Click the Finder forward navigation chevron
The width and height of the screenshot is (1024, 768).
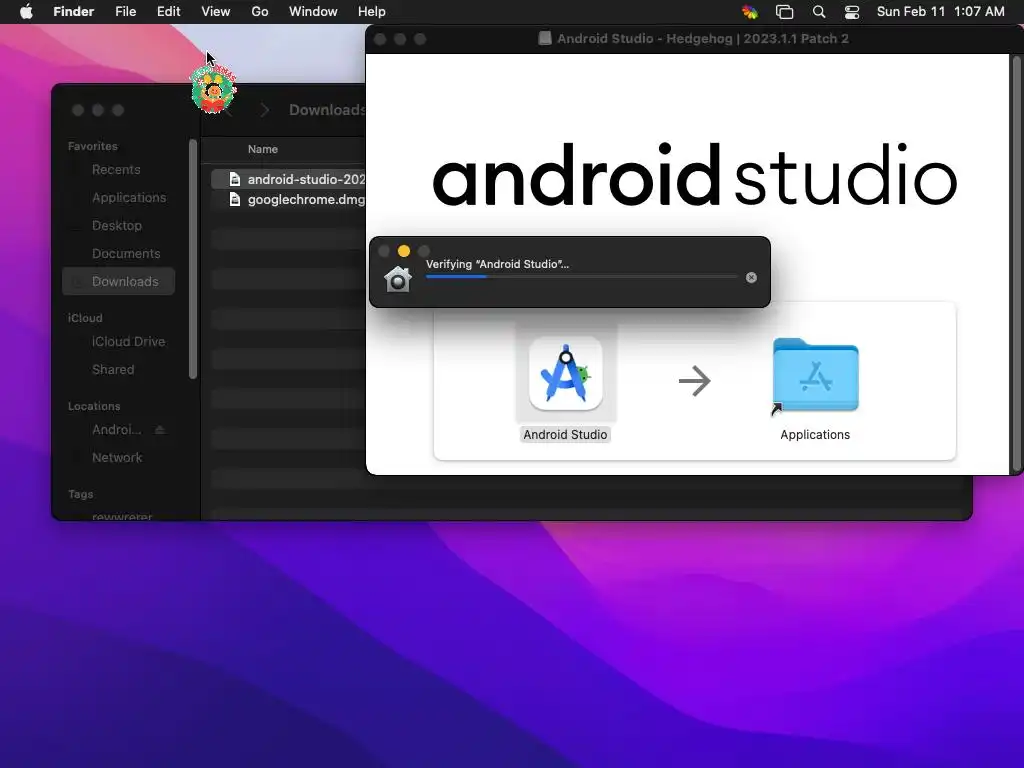(x=264, y=110)
